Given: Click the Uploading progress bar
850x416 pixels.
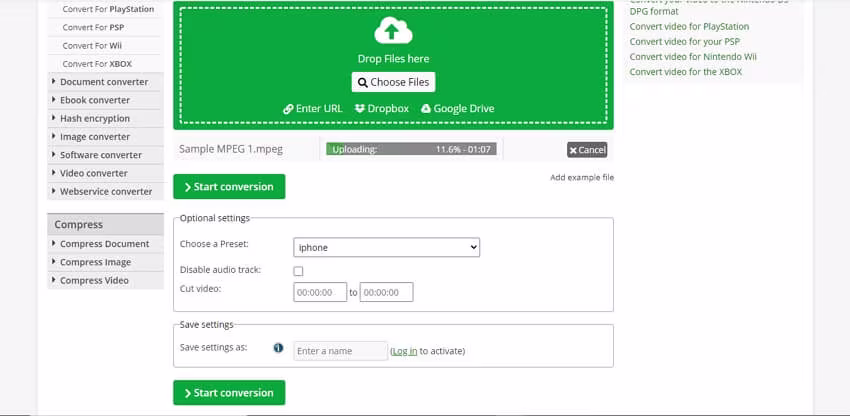Looking at the screenshot, I should [x=411, y=149].
